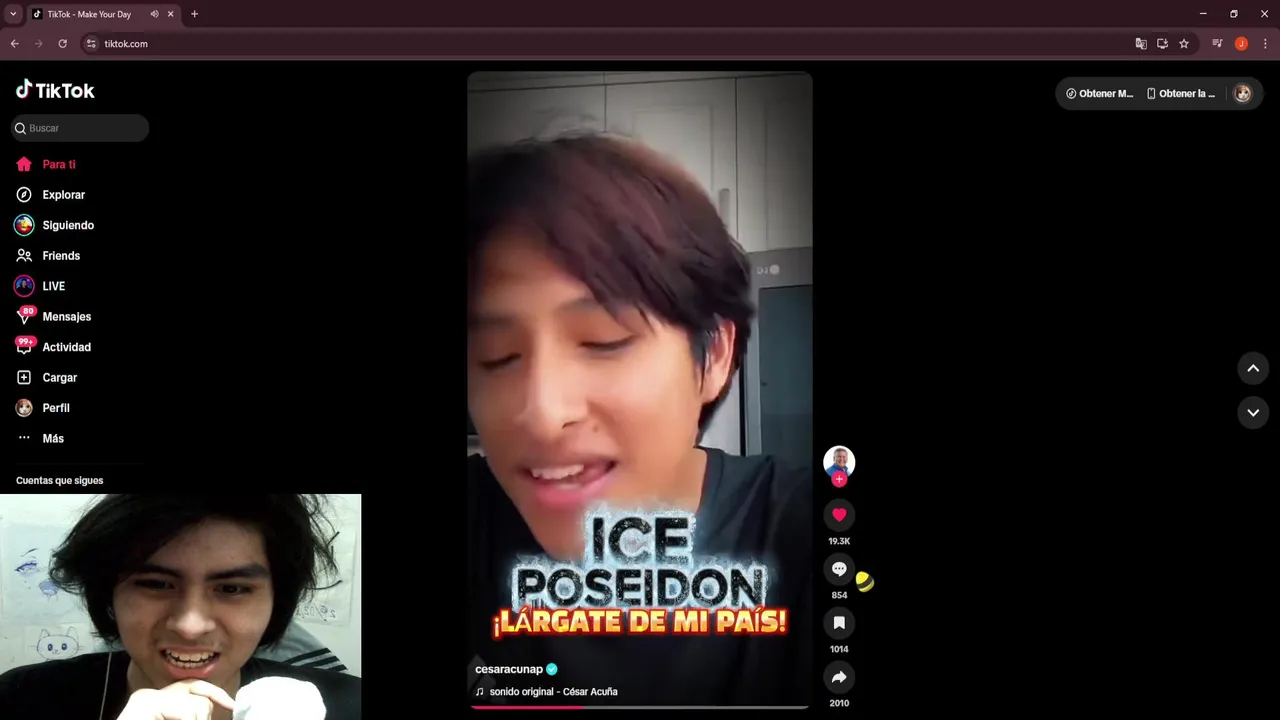Image resolution: width=1280 pixels, height=720 pixels.
Task: Expand the Más options
Action: (x=40, y=439)
